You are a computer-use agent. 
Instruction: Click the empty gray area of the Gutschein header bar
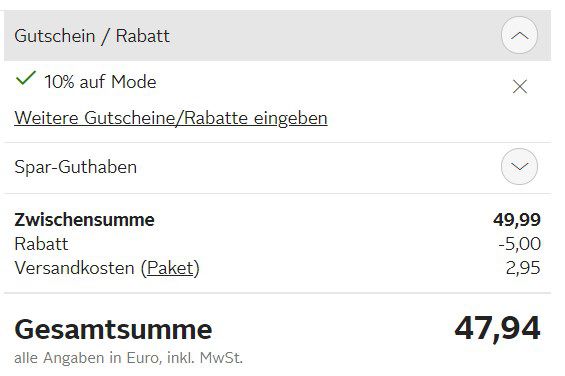pyautogui.click(x=335, y=35)
